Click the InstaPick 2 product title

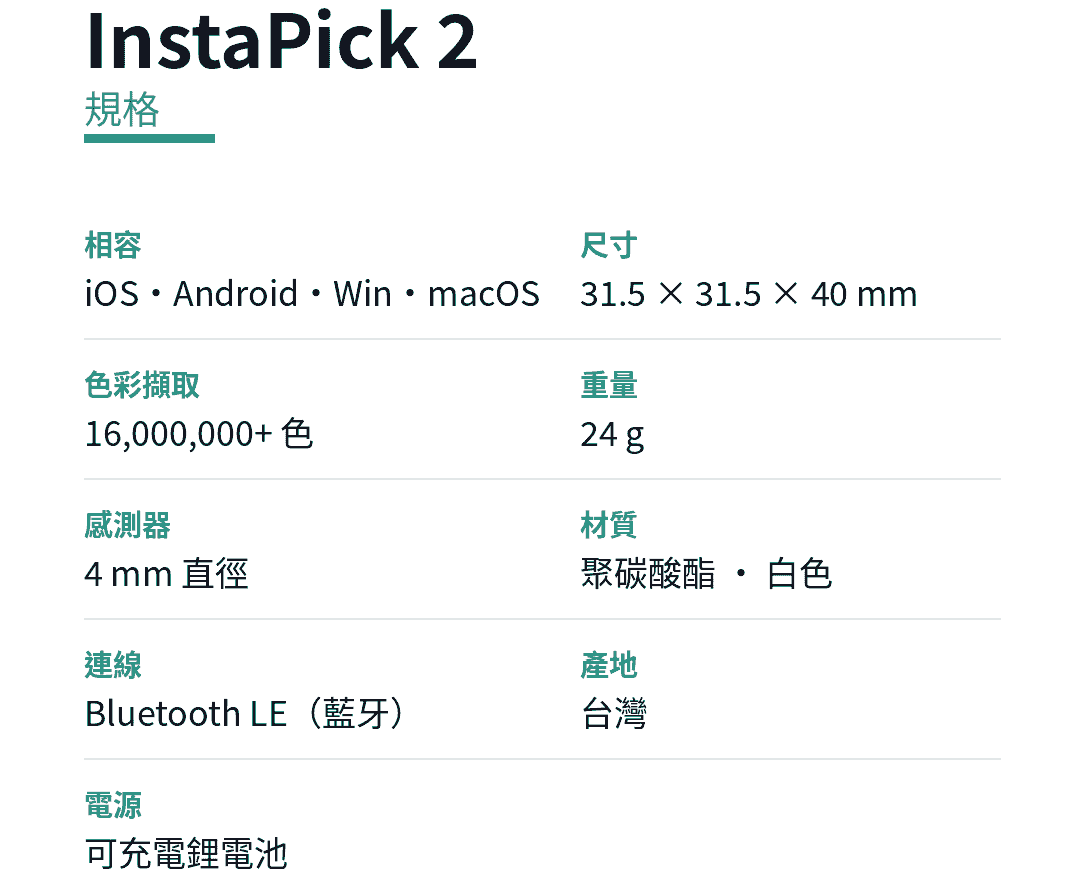(281, 41)
